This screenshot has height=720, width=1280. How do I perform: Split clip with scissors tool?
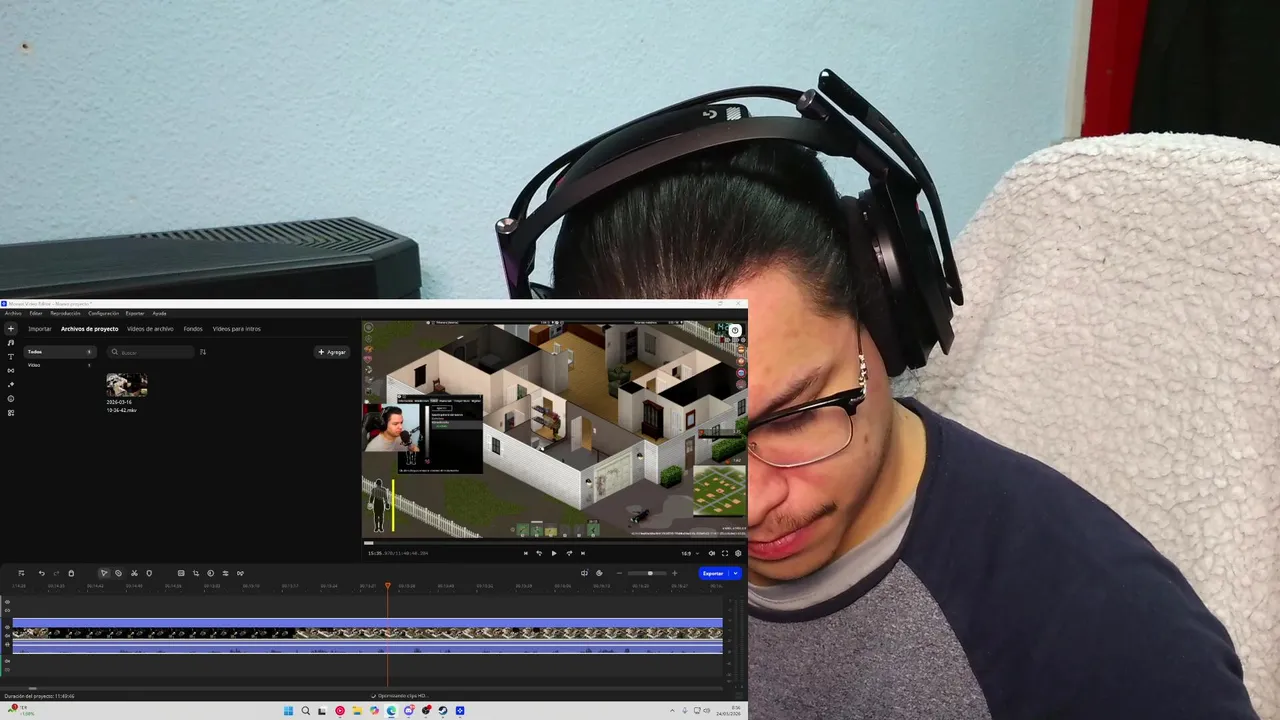click(134, 573)
